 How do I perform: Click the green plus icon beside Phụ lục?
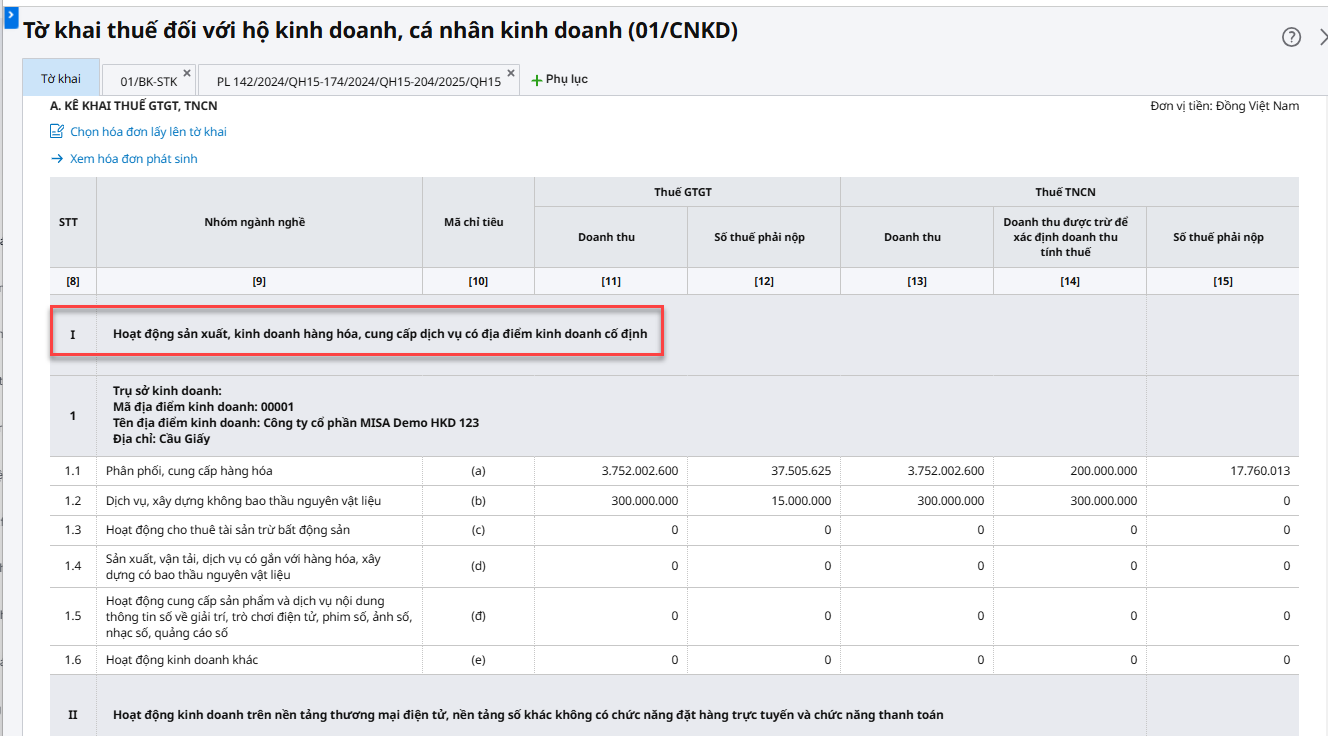[536, 80]
